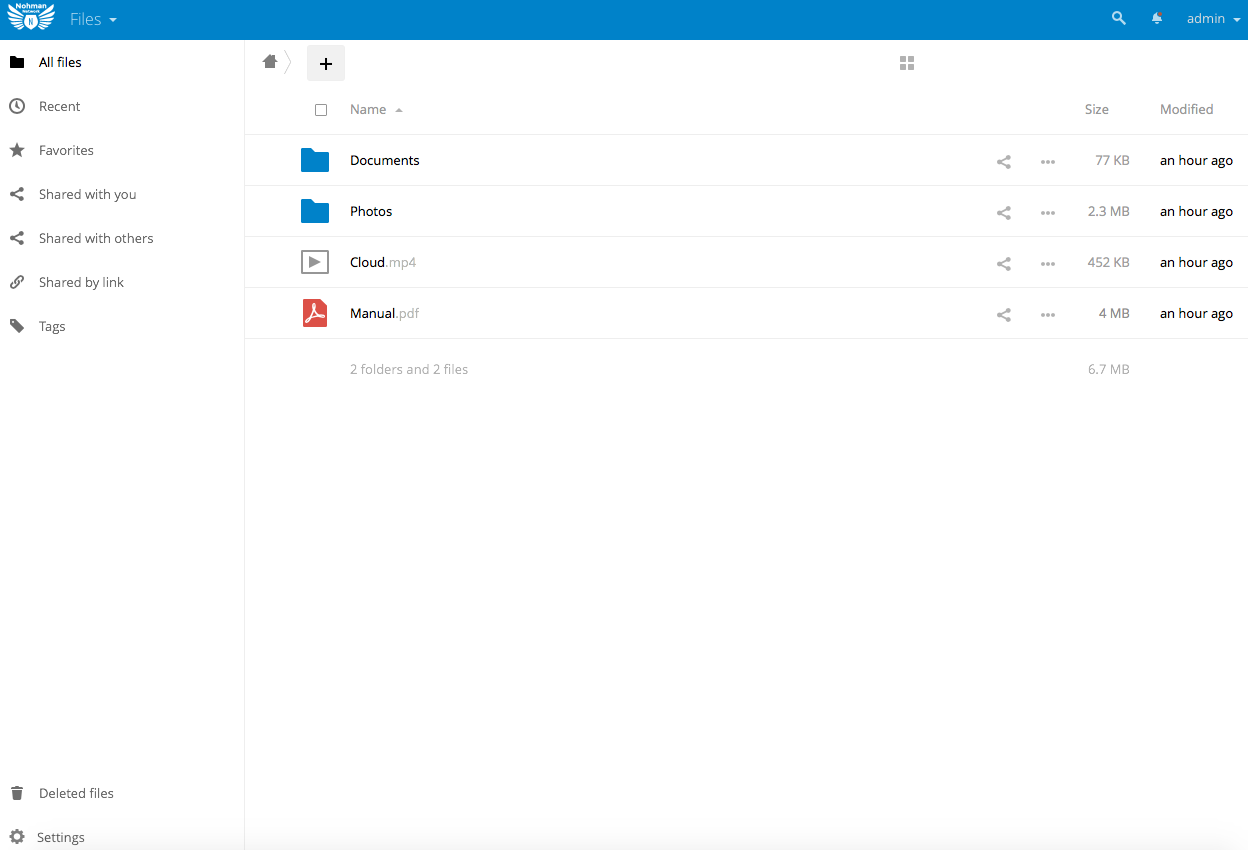
Task: Expand Settings in the sidebar
Action: (x=60, y=837)
